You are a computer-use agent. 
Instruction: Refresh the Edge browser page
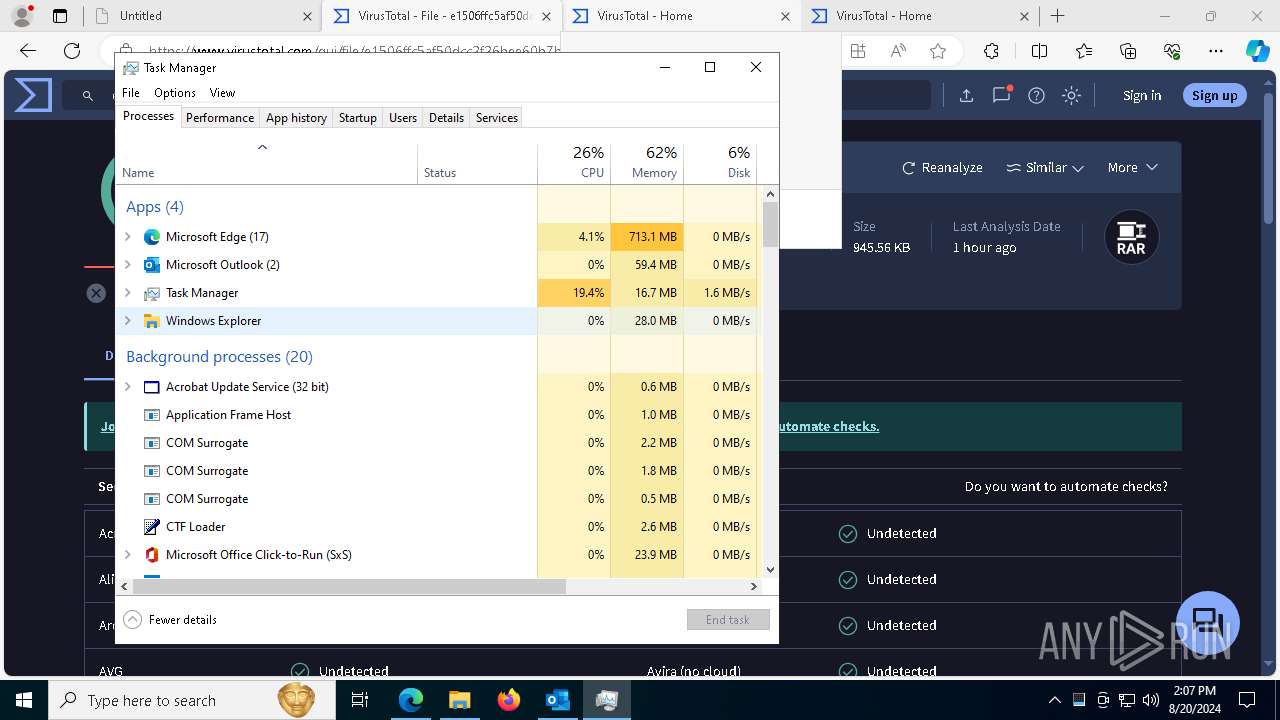pyautogui.click(x=72, y=51)
